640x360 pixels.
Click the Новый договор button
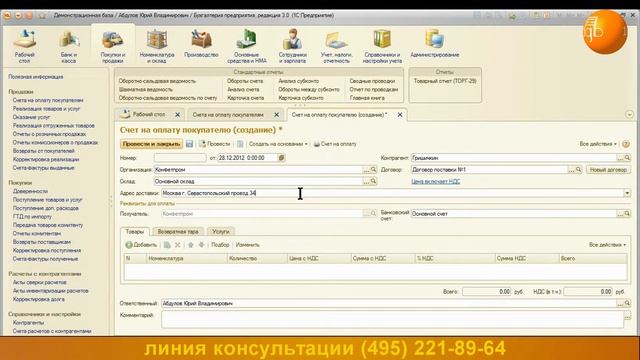(608, 169)
